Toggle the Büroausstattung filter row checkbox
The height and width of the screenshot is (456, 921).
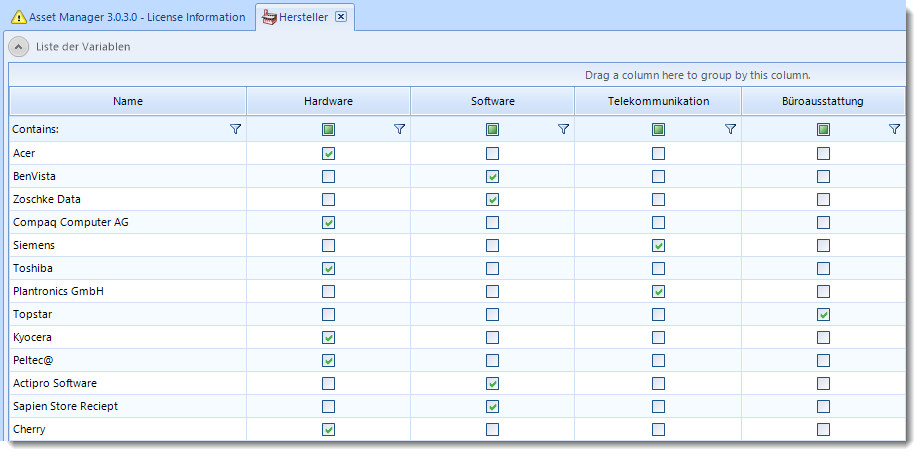tap(823, 129)
